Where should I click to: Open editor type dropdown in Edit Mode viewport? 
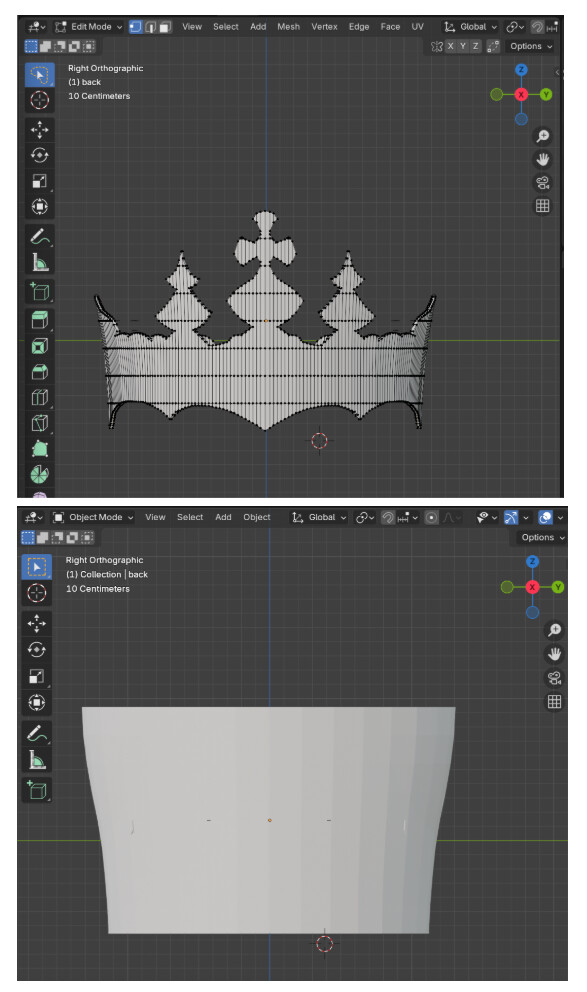[35, 27]
